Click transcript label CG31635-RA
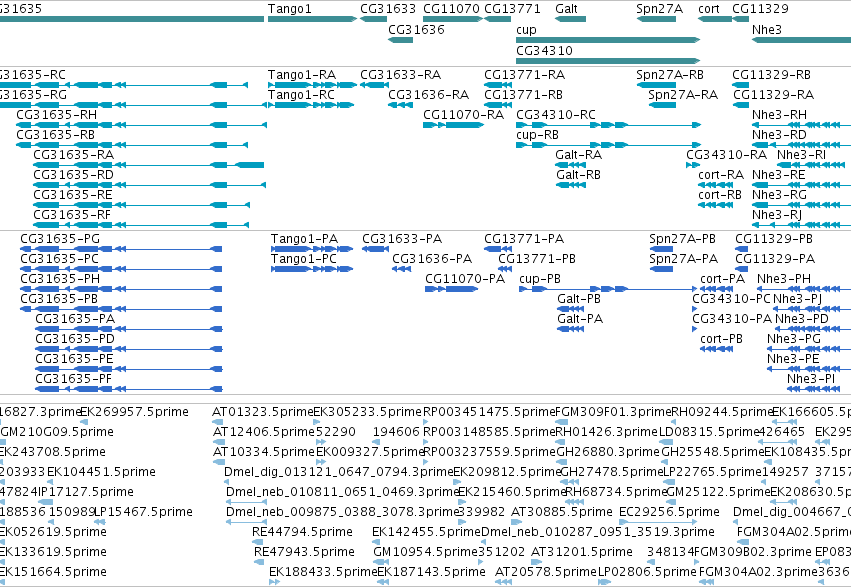The width and height of the screenshot is (851, 587). (74, 155)
